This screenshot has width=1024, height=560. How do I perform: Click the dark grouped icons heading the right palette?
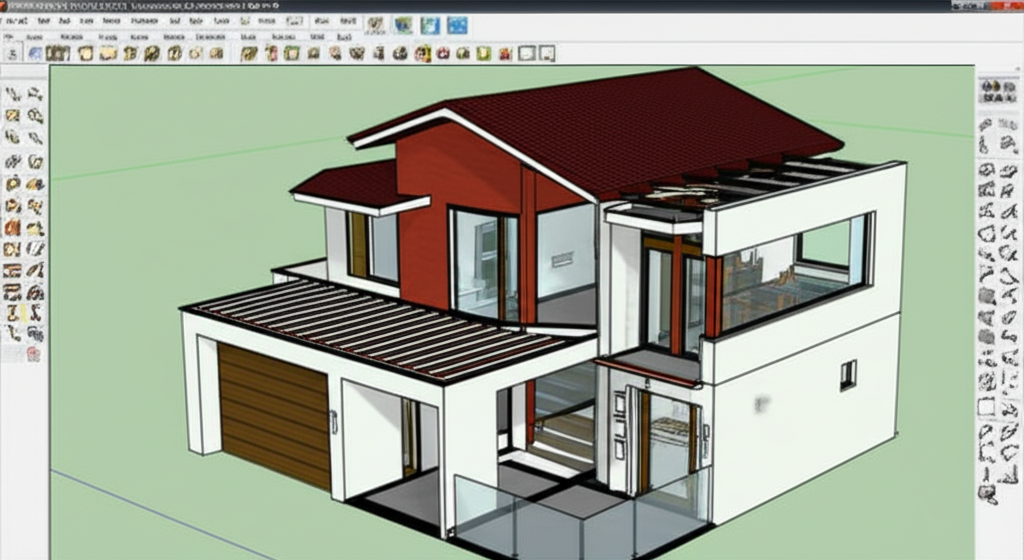[999, 91]
